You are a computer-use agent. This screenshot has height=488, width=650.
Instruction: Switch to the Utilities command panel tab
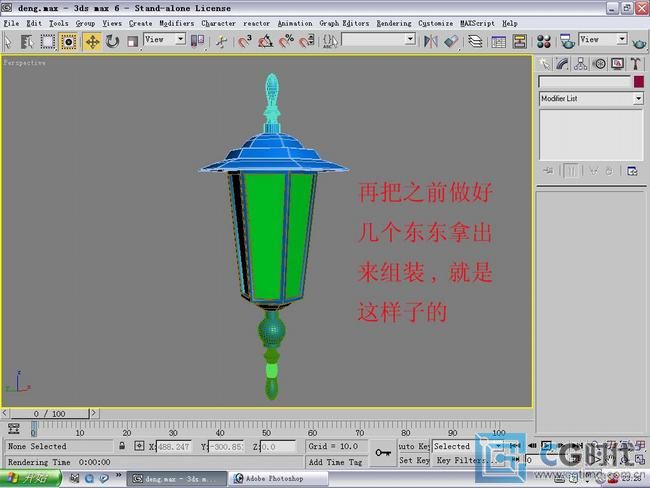click(x=635, y=64)
